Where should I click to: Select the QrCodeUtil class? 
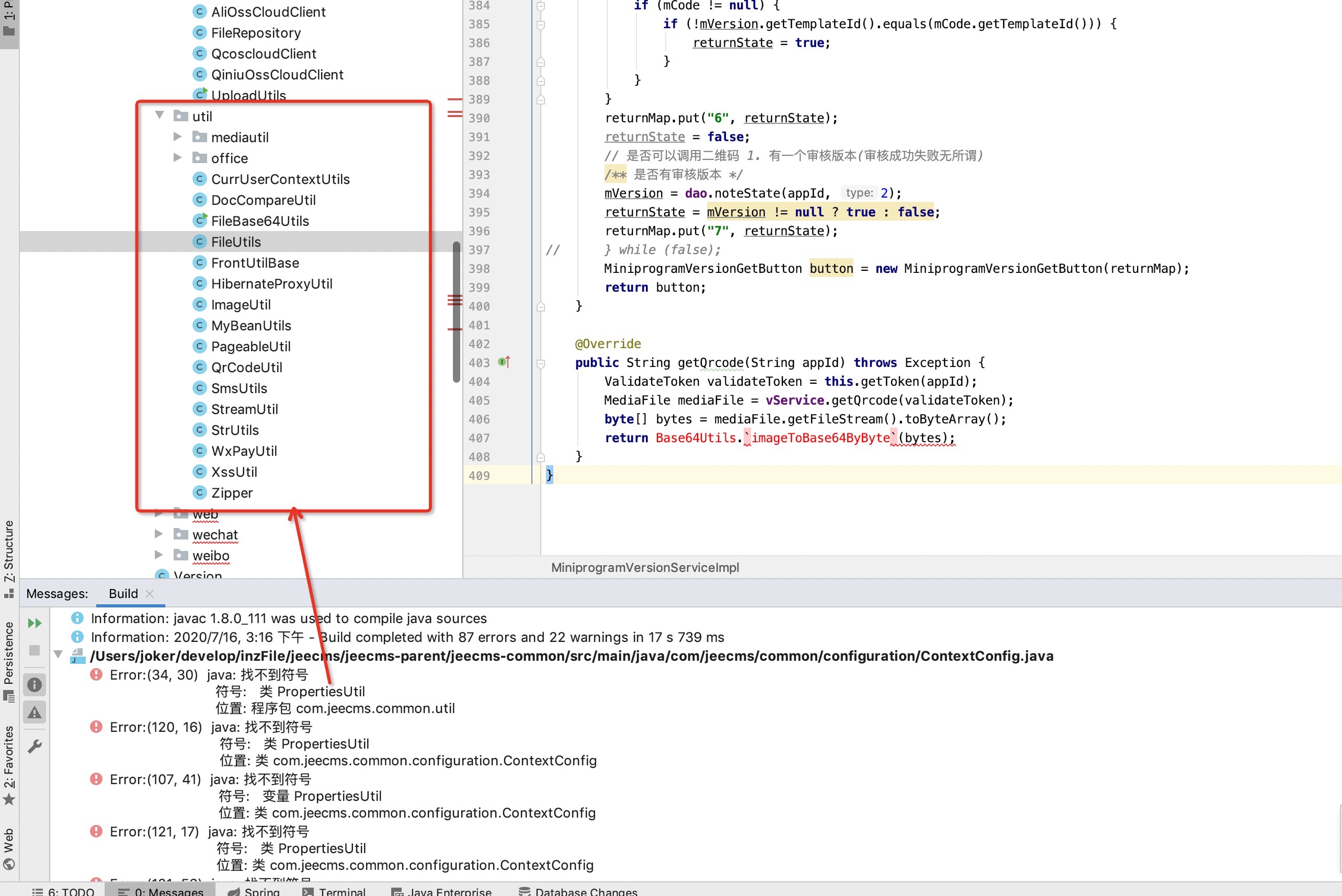pos(246,367)
